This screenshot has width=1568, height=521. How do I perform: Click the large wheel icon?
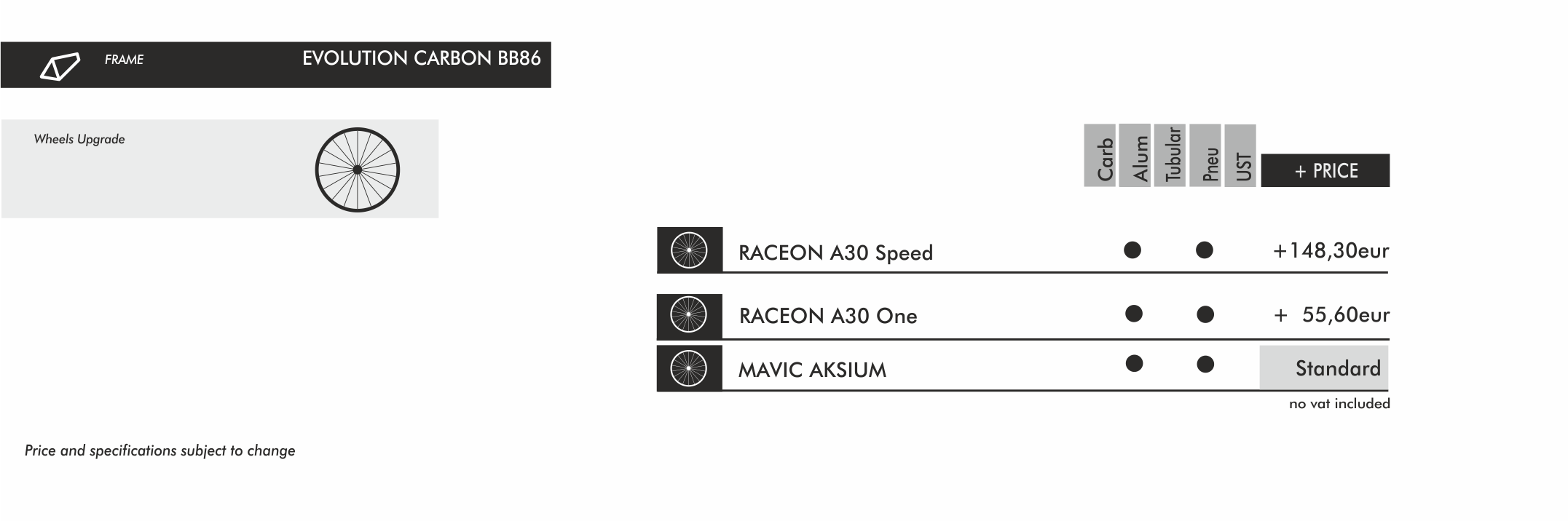click(357, 170)
